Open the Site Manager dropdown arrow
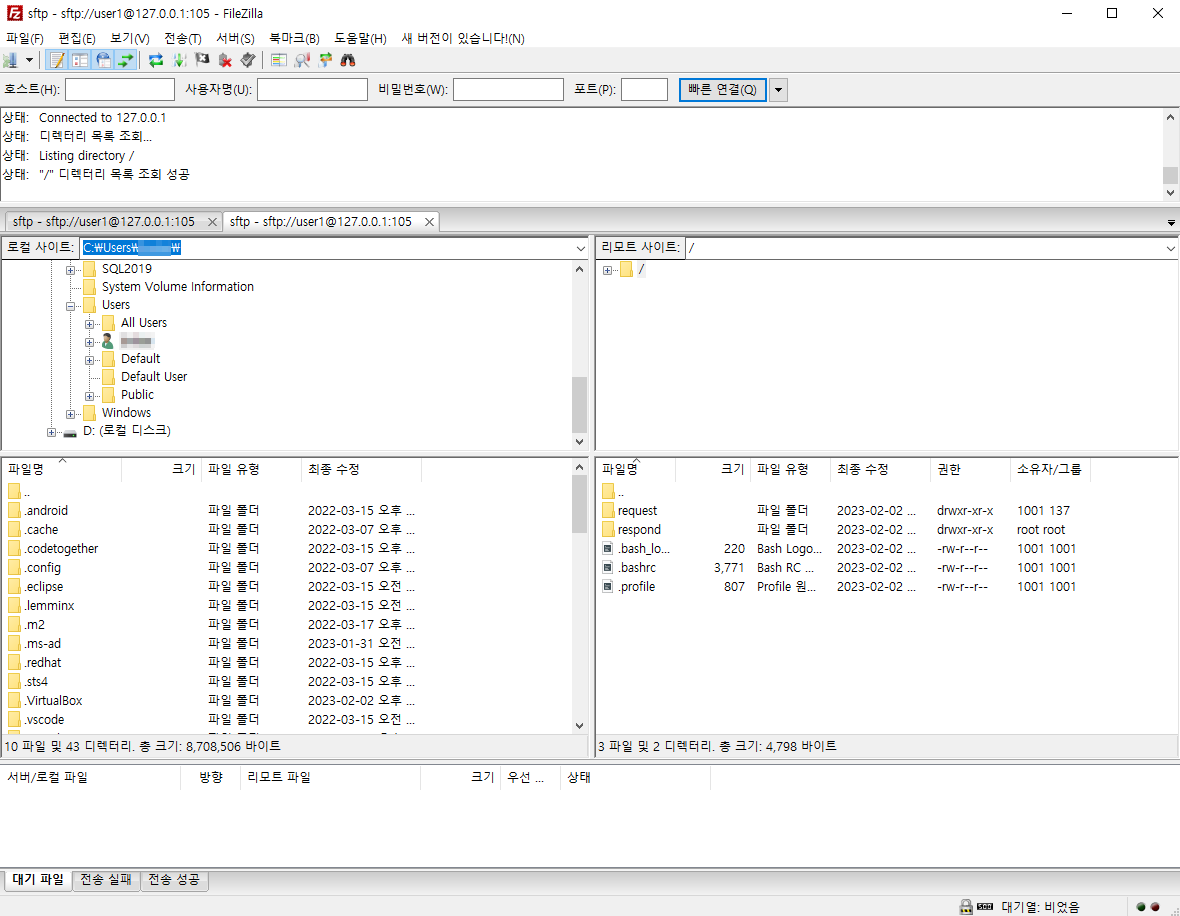This screenshot has width=1180, height=916. [x=29, y=60]
